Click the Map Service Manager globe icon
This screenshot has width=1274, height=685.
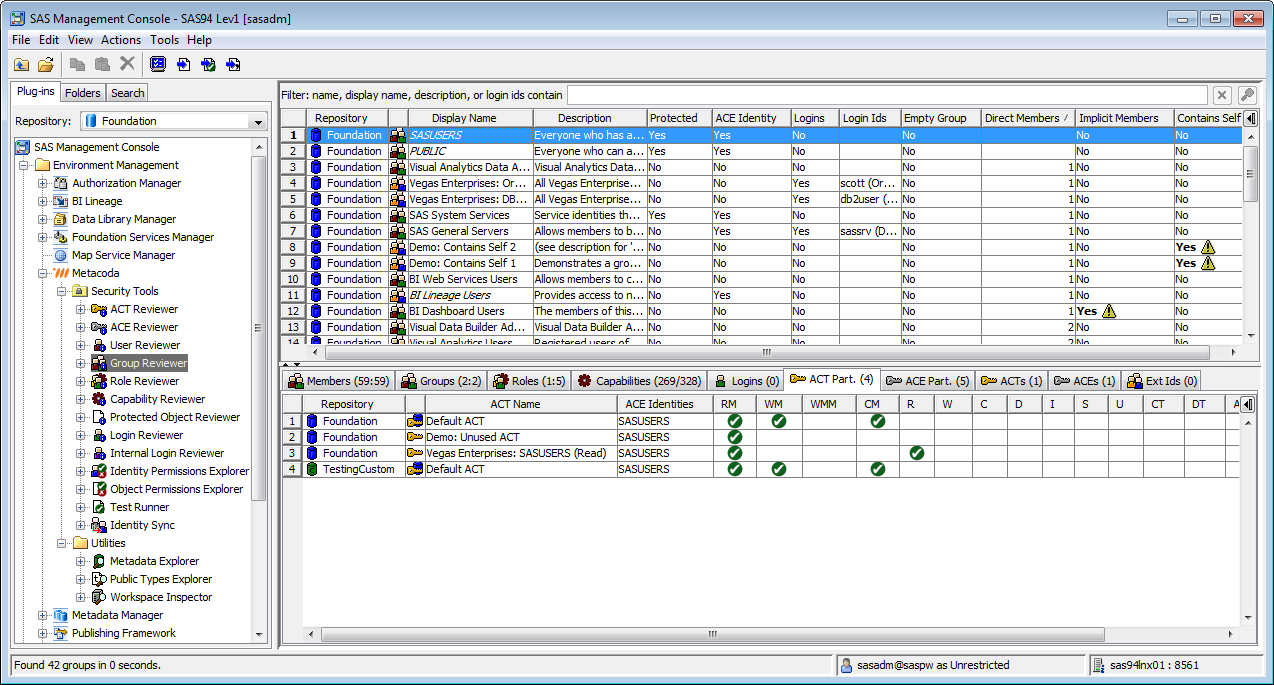tap(61, 255)
